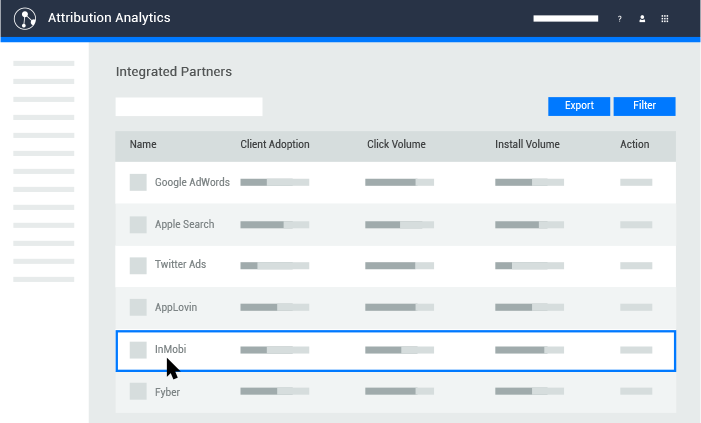The height and width of the screenshot is (423, 701).
Task: Select the Twitter Ads partner name
Action: [x=181, y=264]
